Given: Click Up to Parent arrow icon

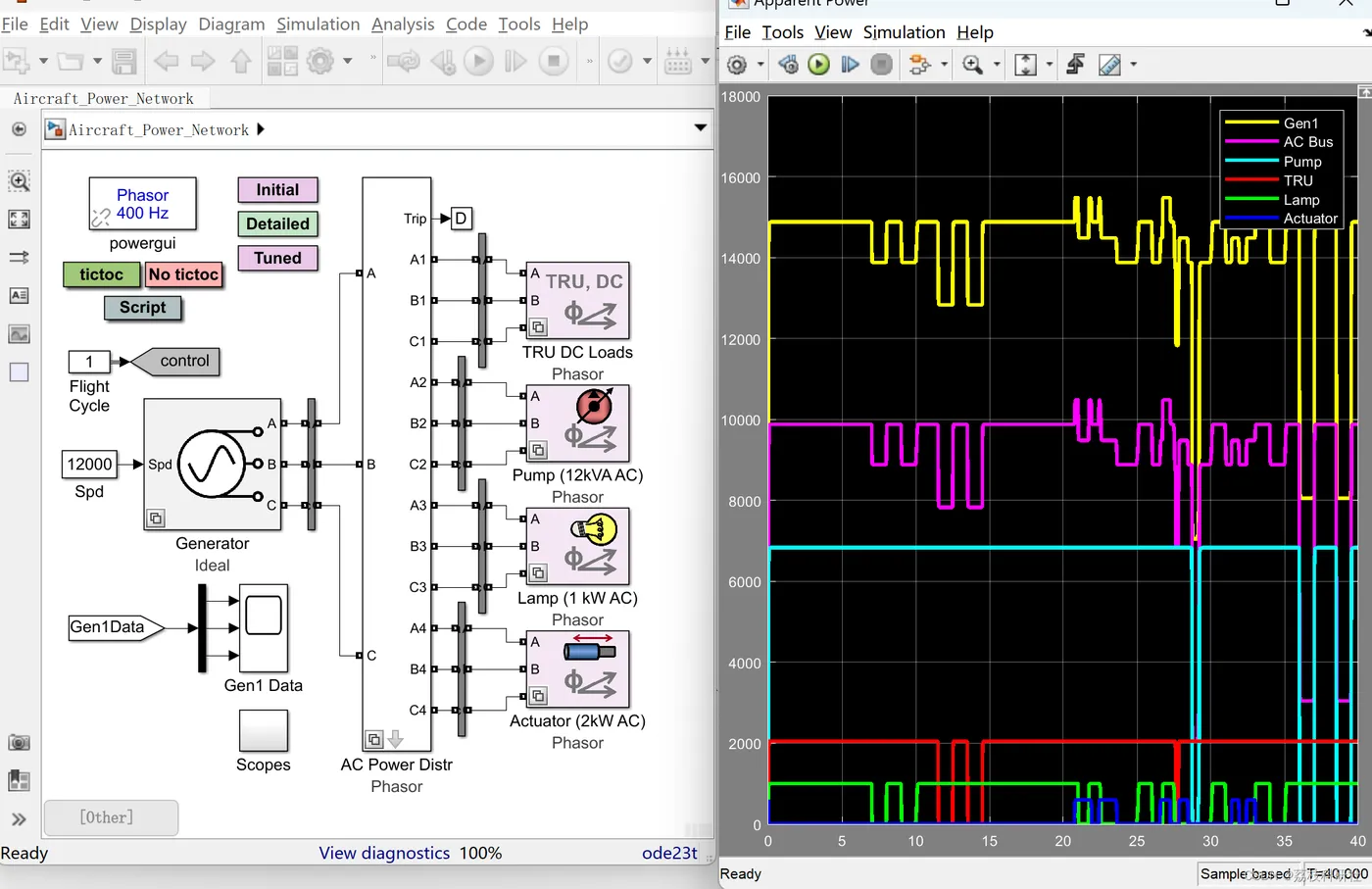Looking at the screenshot, I should (241, 62).
